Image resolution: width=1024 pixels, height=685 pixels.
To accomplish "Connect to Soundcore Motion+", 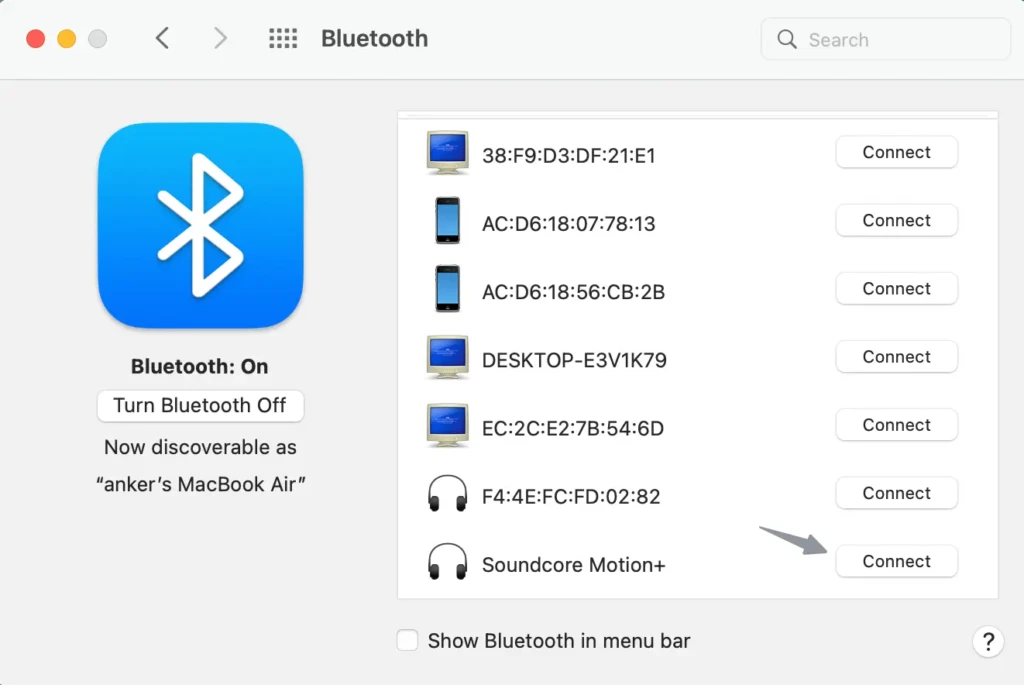I will click(896, 561).
